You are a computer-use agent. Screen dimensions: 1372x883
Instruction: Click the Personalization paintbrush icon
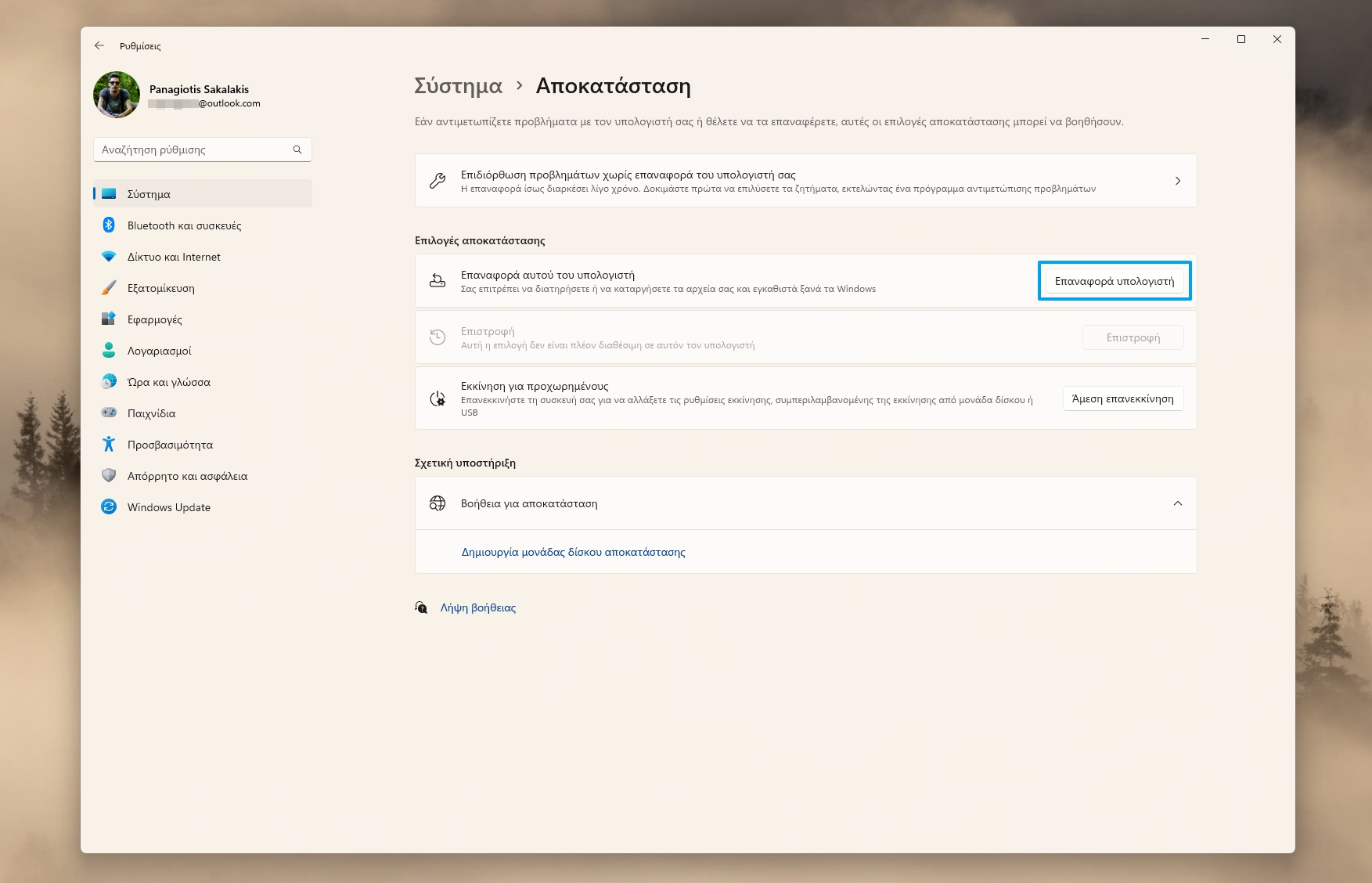pyautogui.click(x=109, y=288)
